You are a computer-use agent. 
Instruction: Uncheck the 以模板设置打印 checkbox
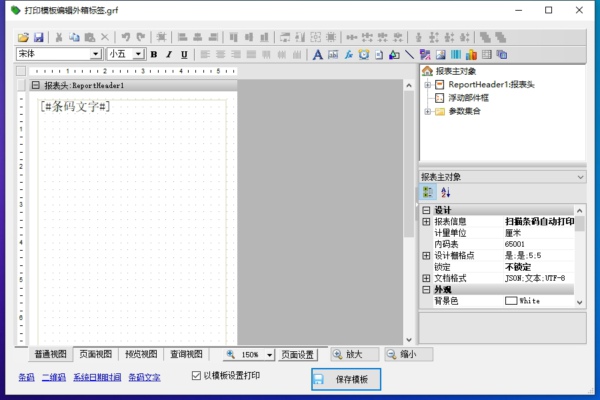196,376
